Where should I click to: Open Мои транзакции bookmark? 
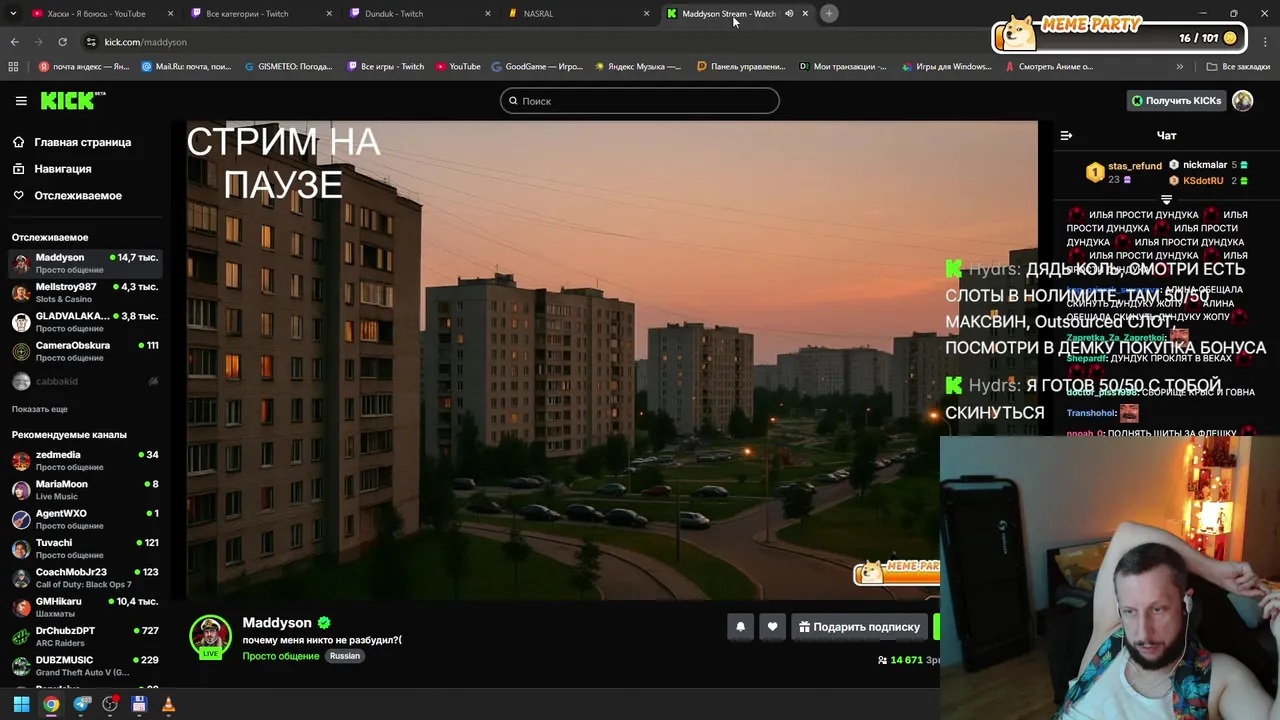[843, 67]
